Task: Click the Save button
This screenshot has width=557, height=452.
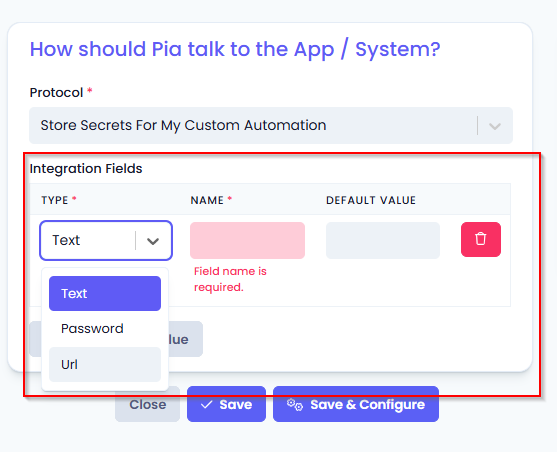Action: tap(226, 404)
